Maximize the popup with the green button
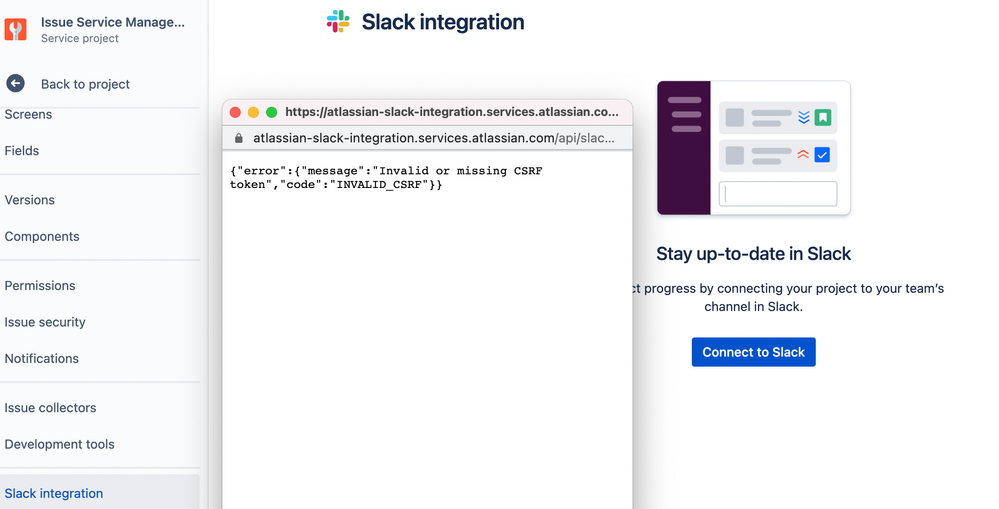The width and height of the screenshot is (999, 509). 271,112
